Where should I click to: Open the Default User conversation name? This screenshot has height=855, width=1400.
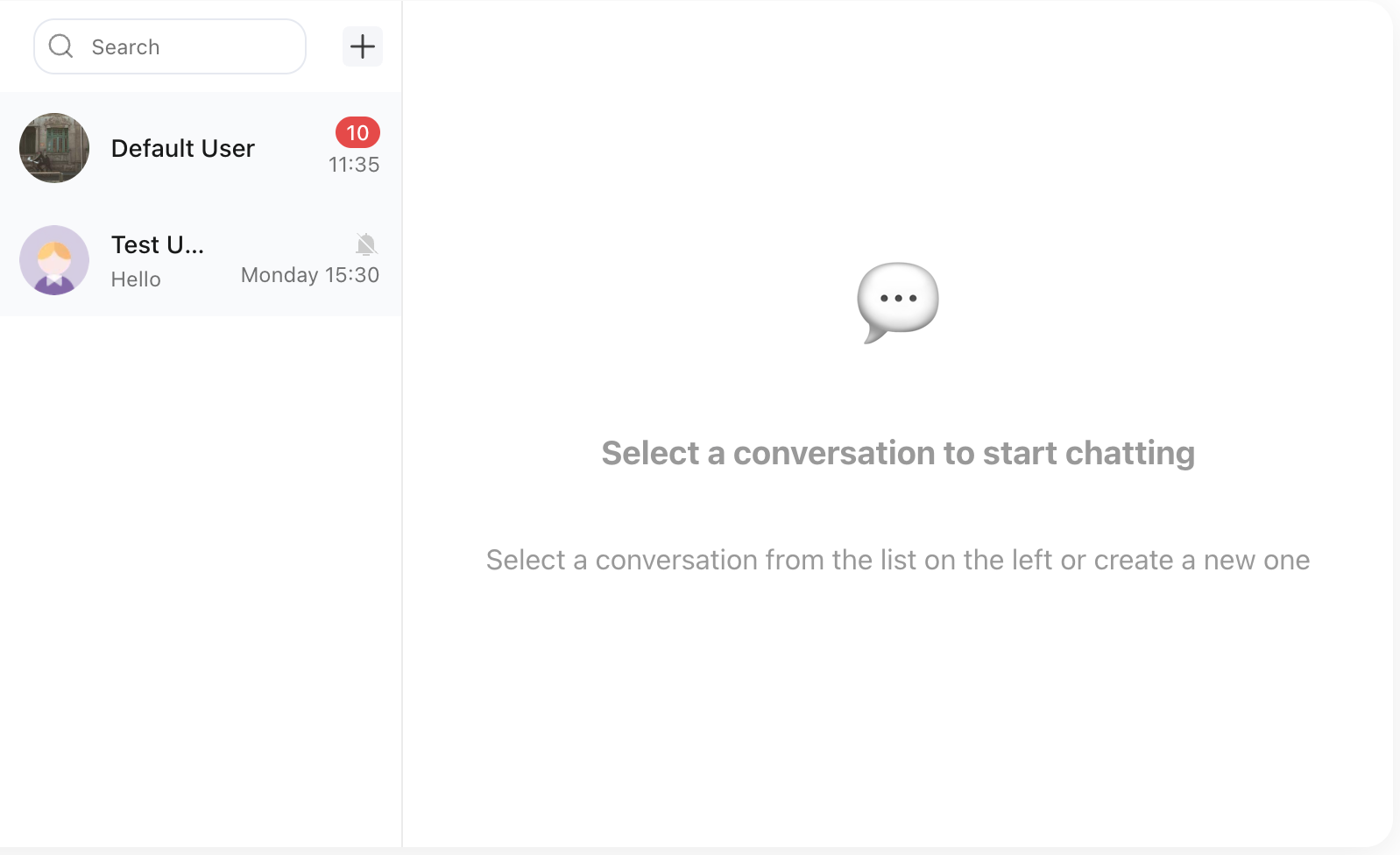(182, 149)
